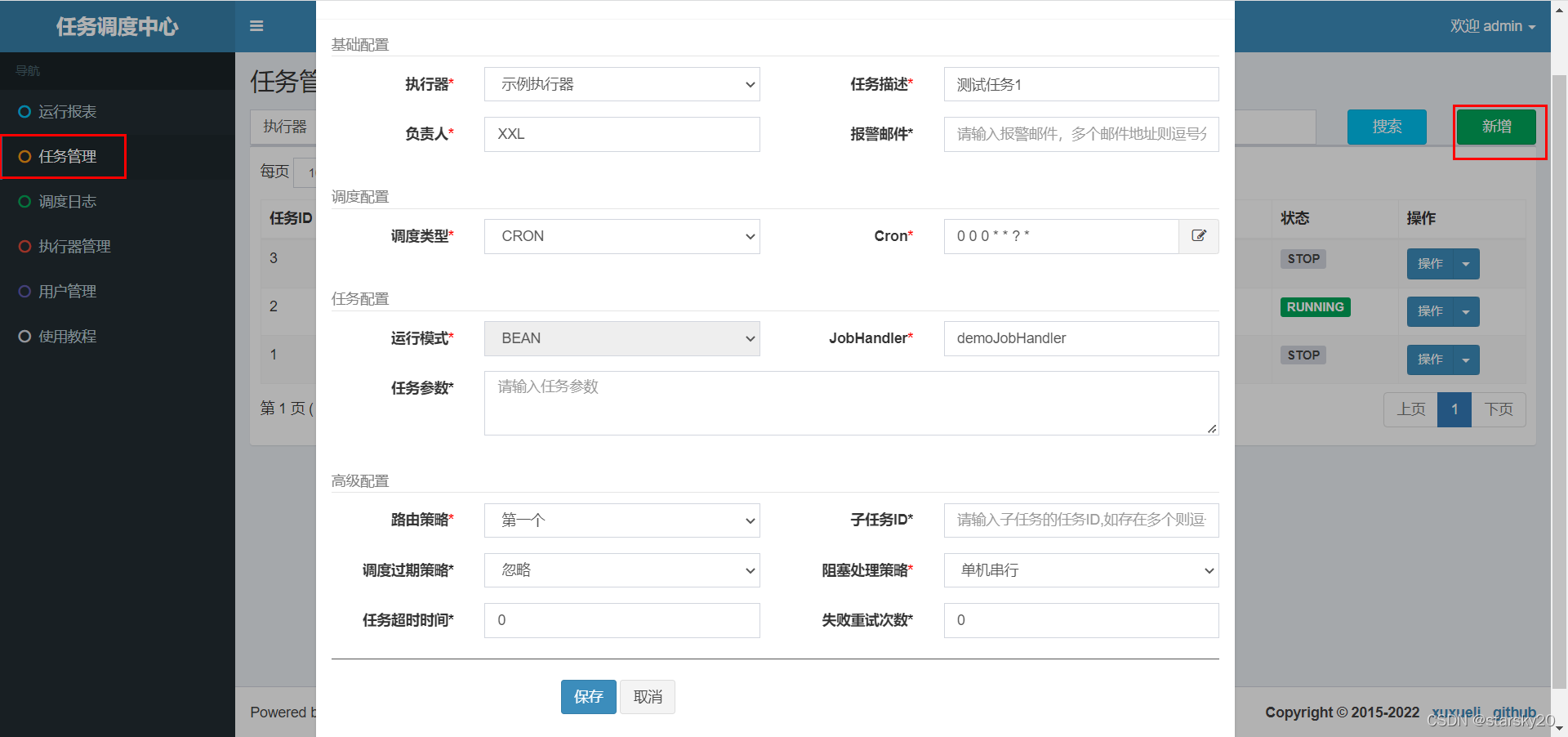Open the 阻塞处理策略 dropdown showing 单机串行
This screenshot has height=737, width=1568.
(1080, 570)
